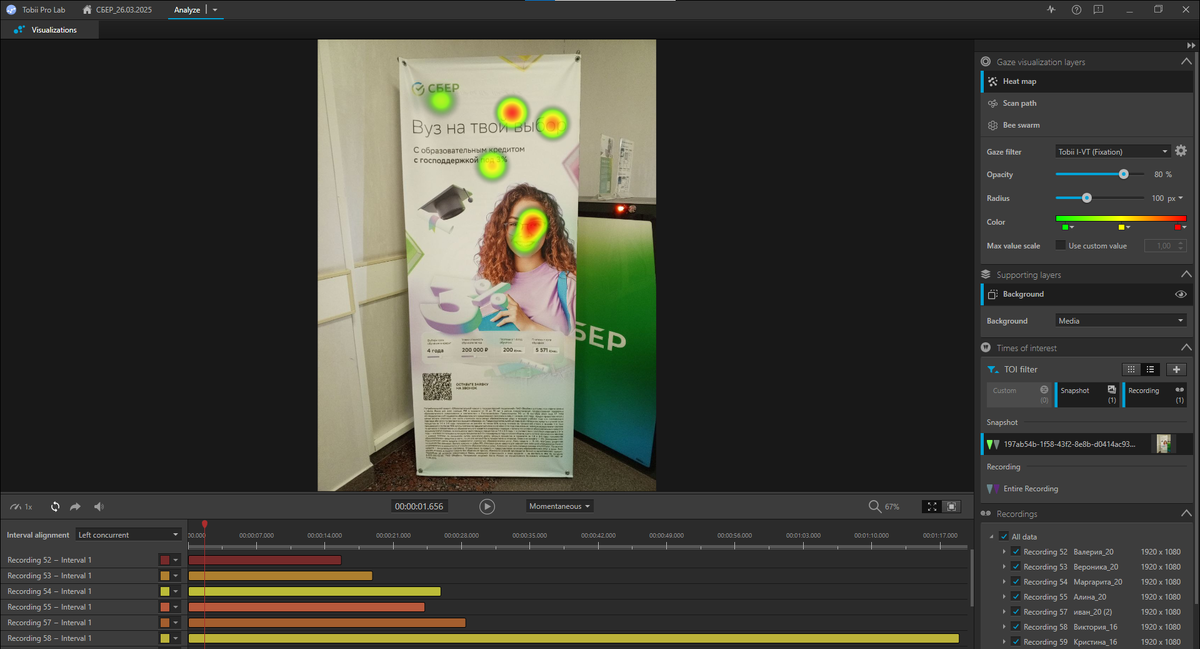Collapse the Times of interest section
This screenshot has height=649, width=1200.
[x=1185, y=347]
